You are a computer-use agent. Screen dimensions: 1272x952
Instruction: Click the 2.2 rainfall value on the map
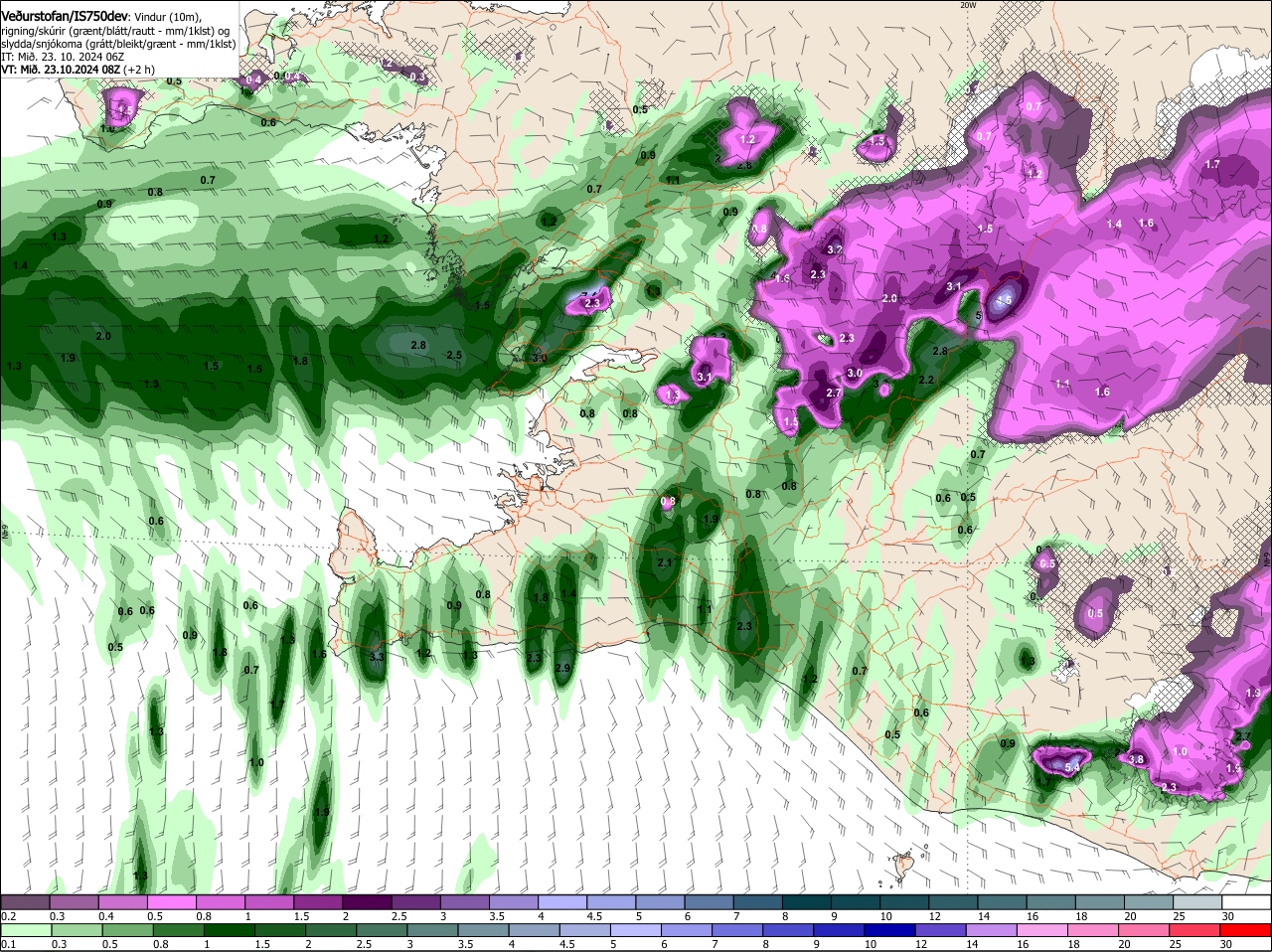pos(926,380)
